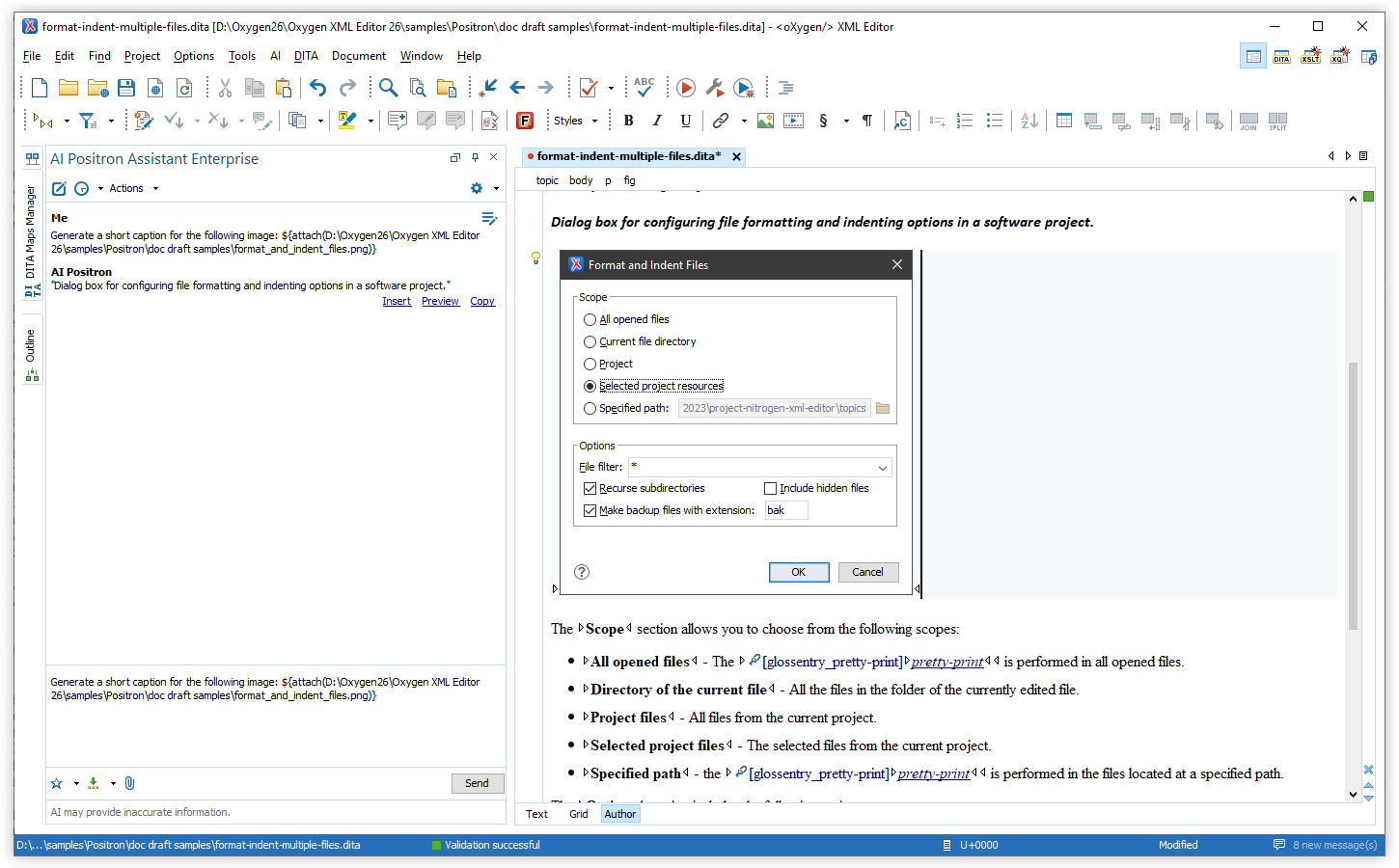
Task: Click the Insert Image icon
Action: click(765, 121)
